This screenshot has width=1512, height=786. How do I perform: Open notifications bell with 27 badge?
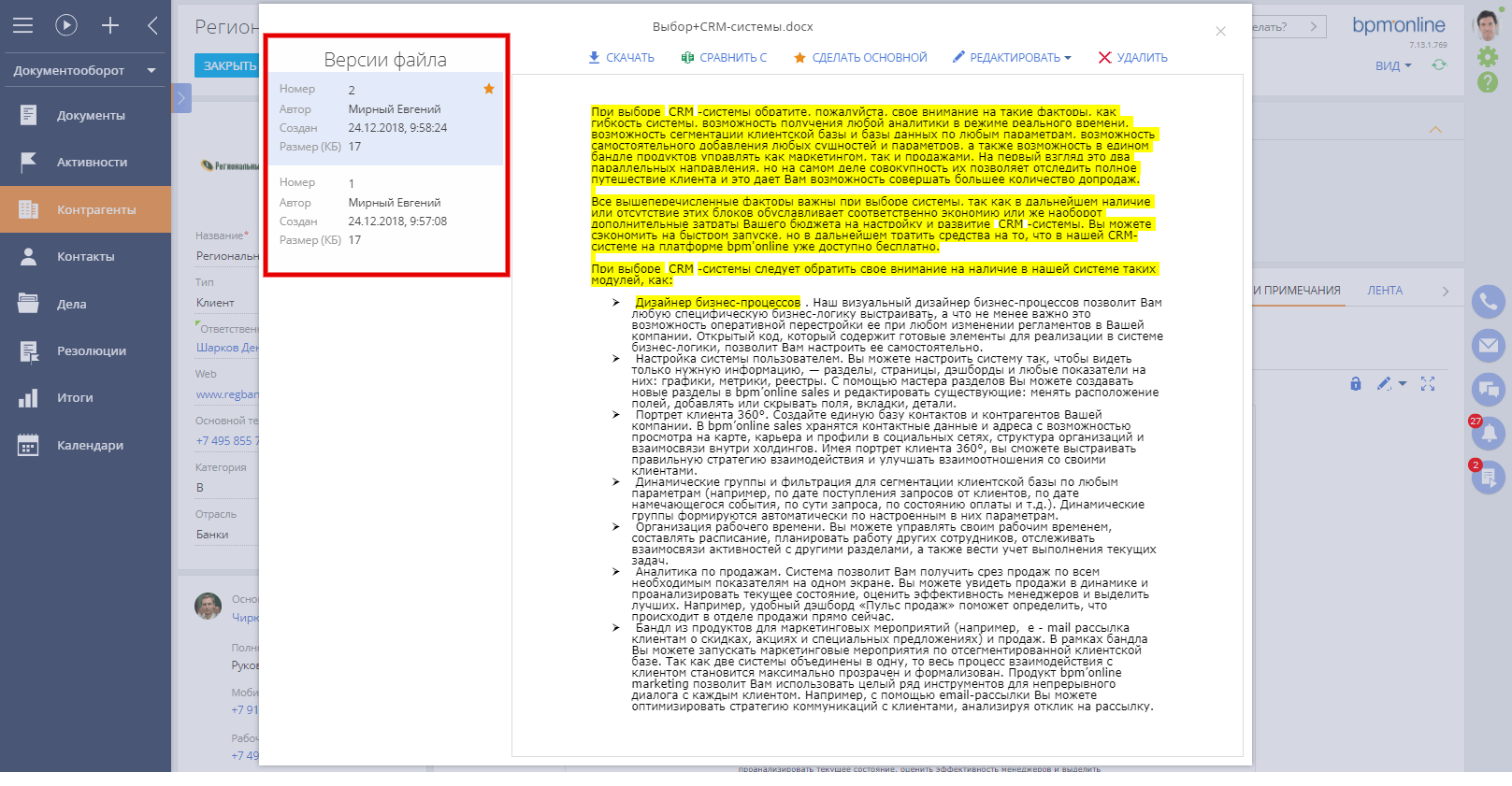(1488, 433)
